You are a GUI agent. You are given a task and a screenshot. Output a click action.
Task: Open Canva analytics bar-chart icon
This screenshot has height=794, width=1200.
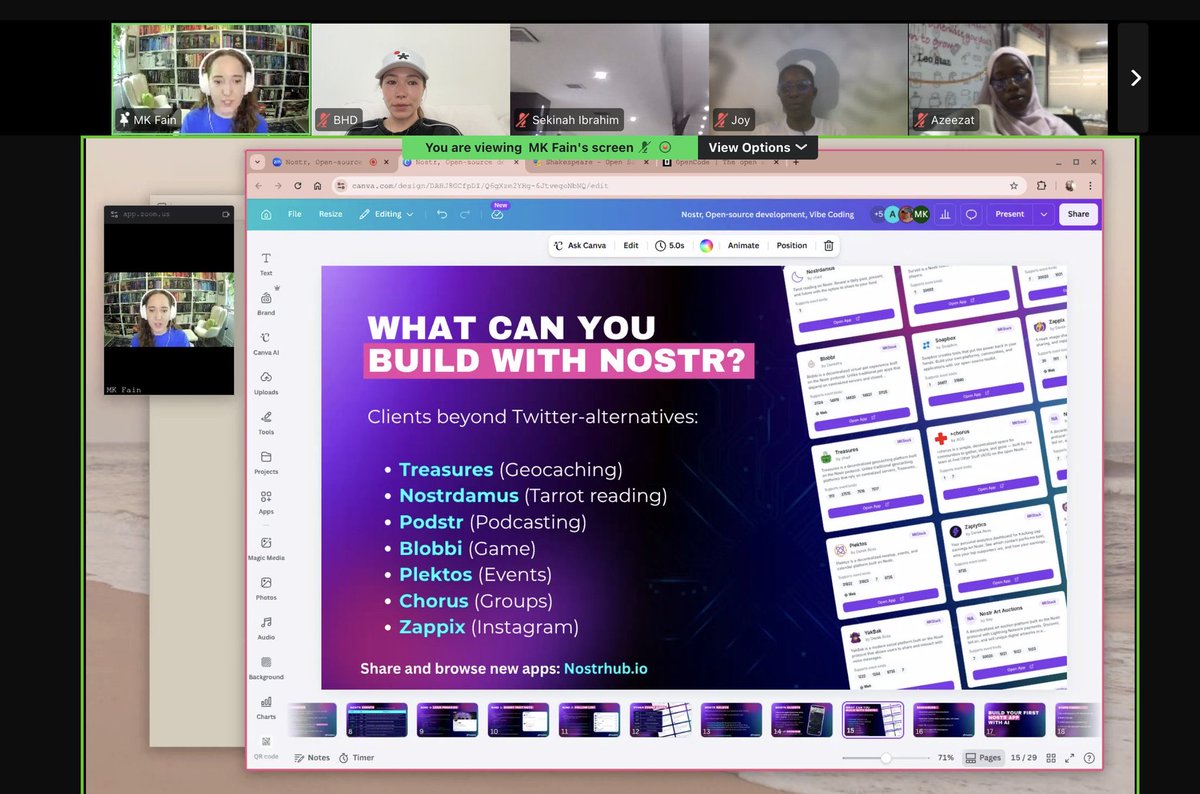944,214
